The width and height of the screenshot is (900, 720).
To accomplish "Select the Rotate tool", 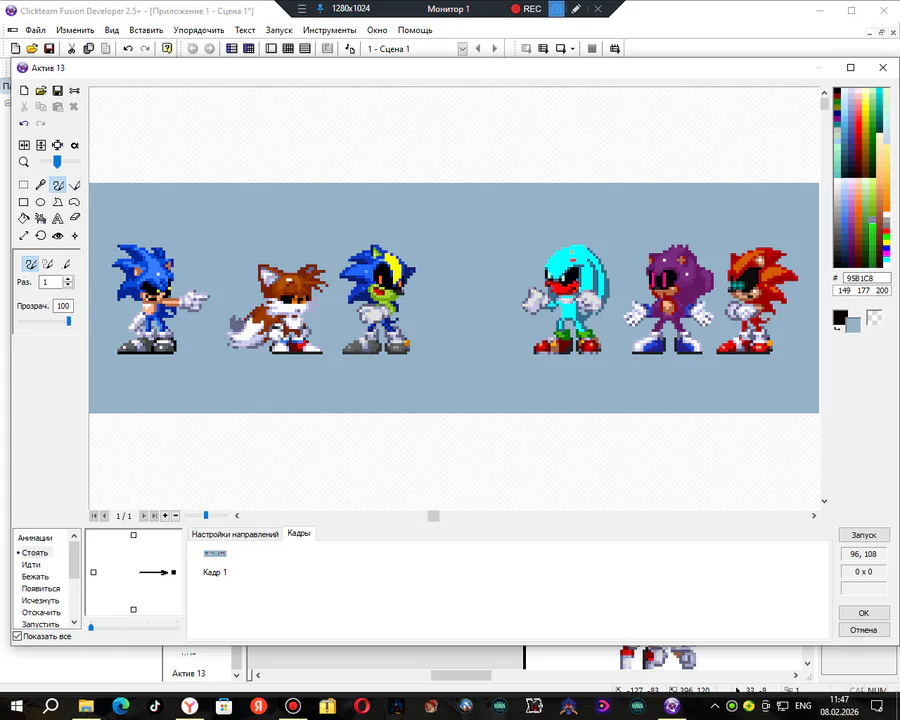I will [x=41, y=235].
